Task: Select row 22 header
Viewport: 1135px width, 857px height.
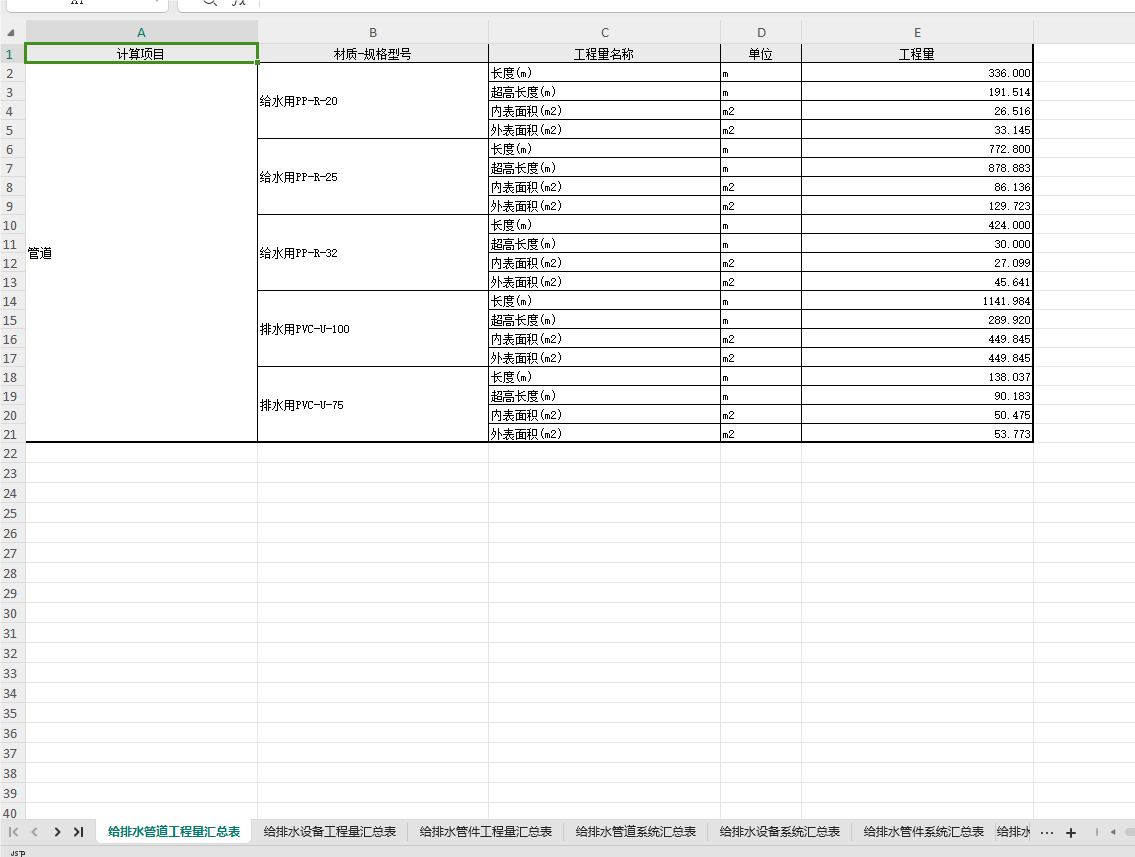Action: pos(10,454)
